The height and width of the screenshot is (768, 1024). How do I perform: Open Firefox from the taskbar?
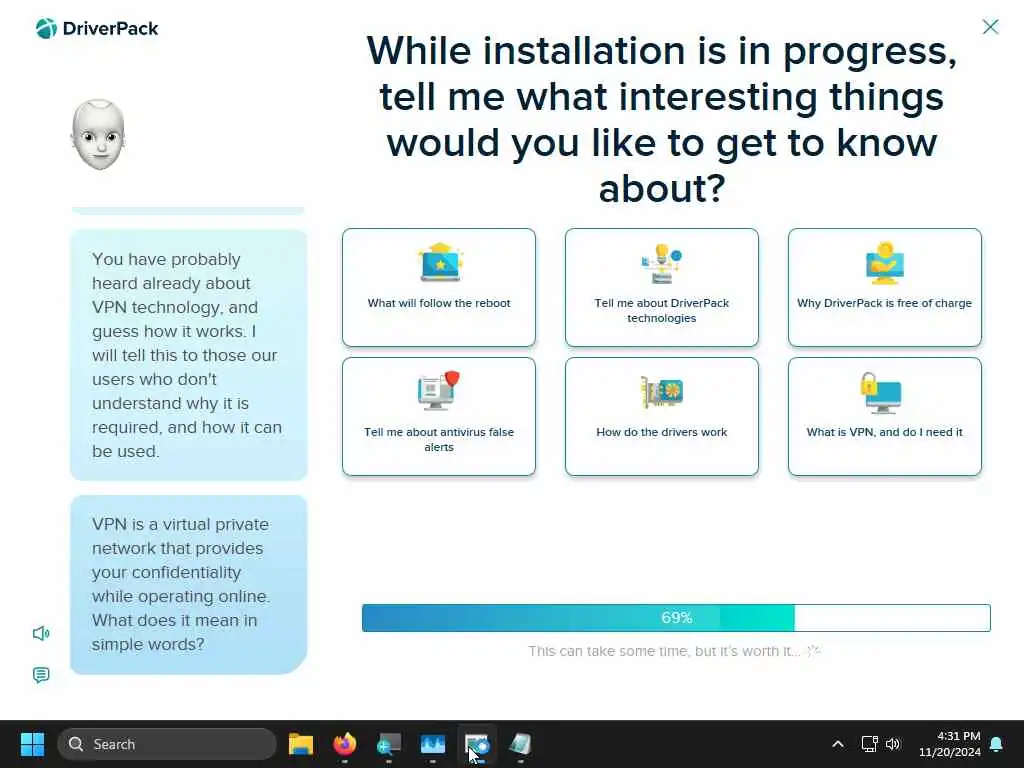[345, 744]
